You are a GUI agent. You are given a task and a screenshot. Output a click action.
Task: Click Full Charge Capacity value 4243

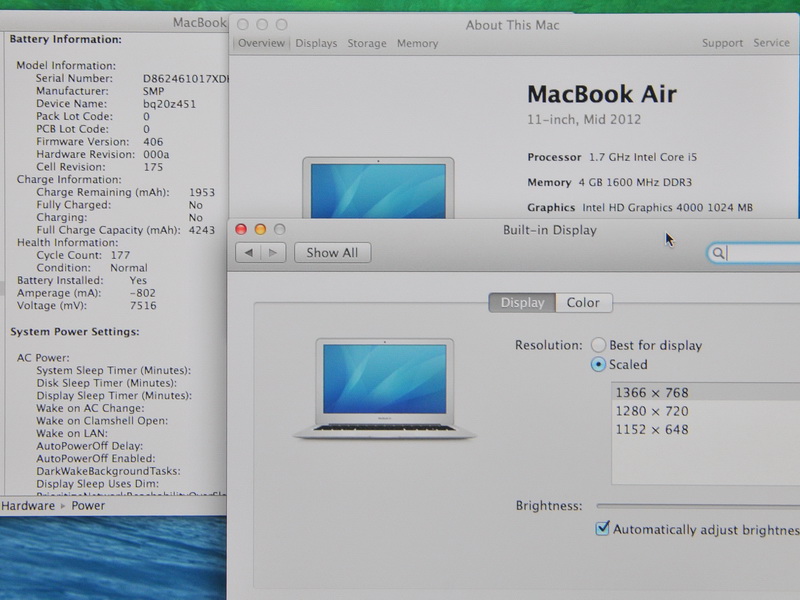202,230
